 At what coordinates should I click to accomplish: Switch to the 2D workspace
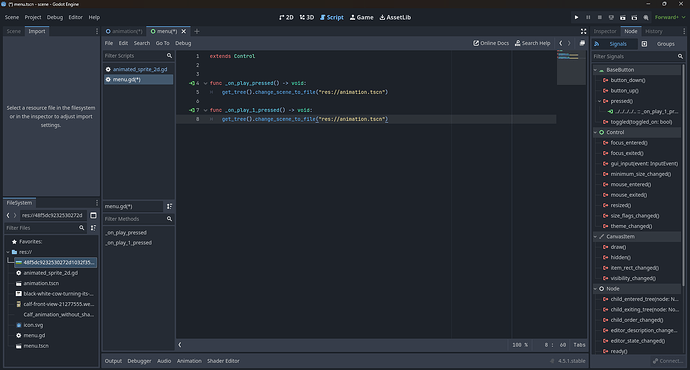pyautogui.click(x=286, y=17)
